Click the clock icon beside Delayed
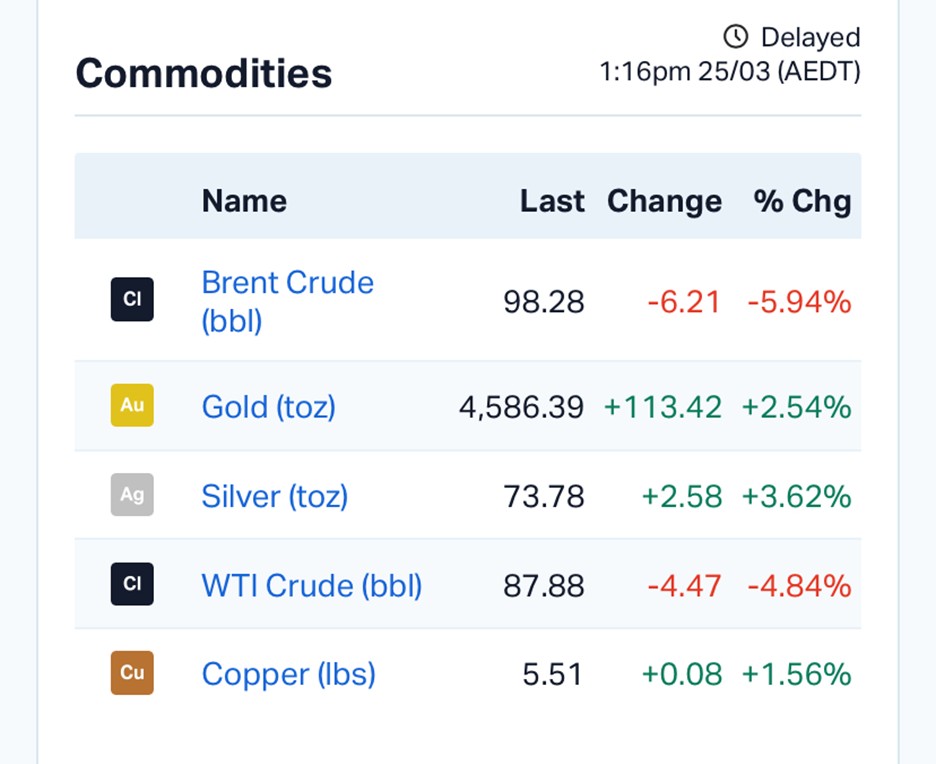The height and width of the screenshot is (764, 936). (735, 37)
